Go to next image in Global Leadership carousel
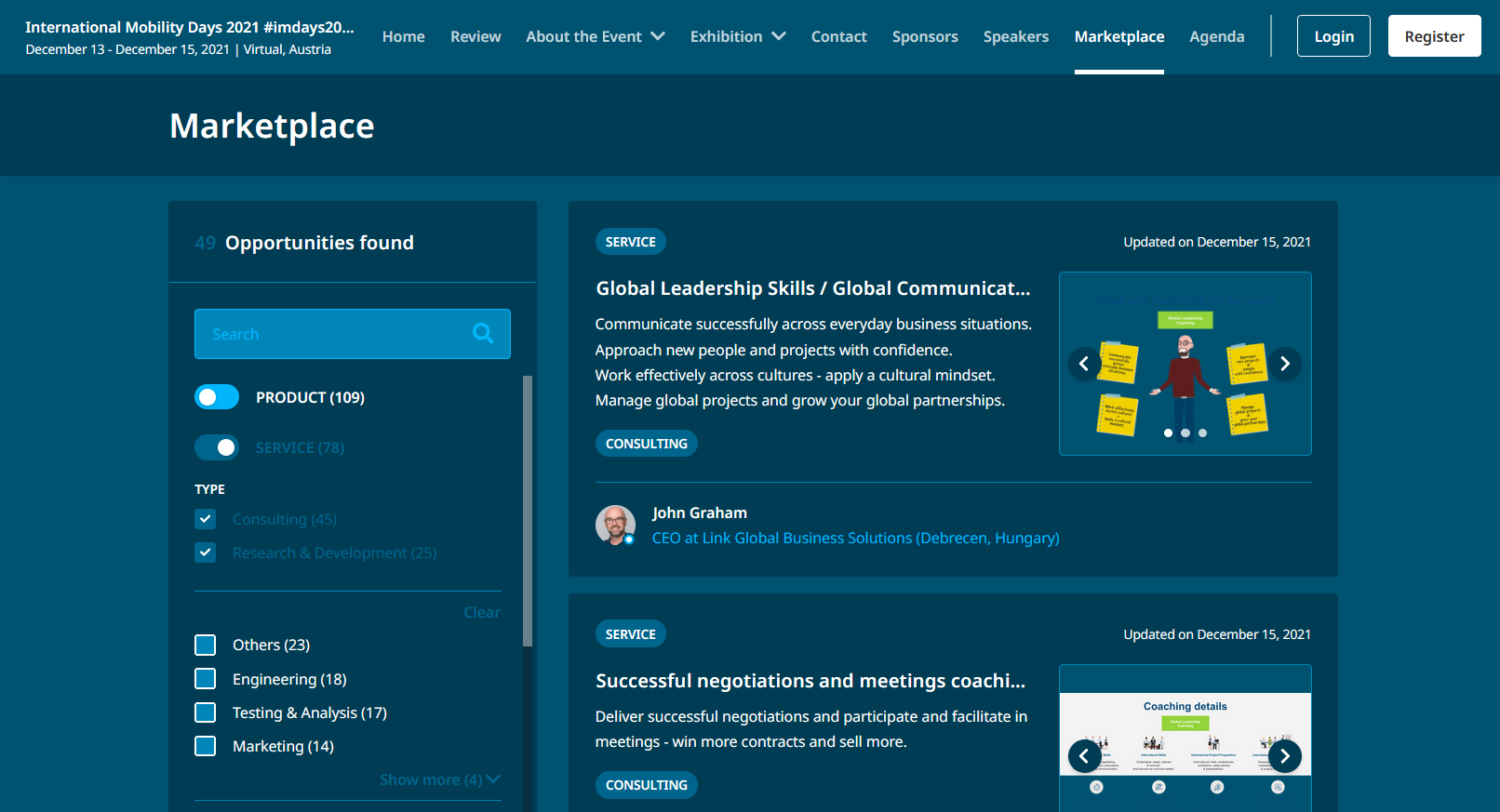The width and height of the screenshot is (1500, 812). click(x=1285, y=364)
